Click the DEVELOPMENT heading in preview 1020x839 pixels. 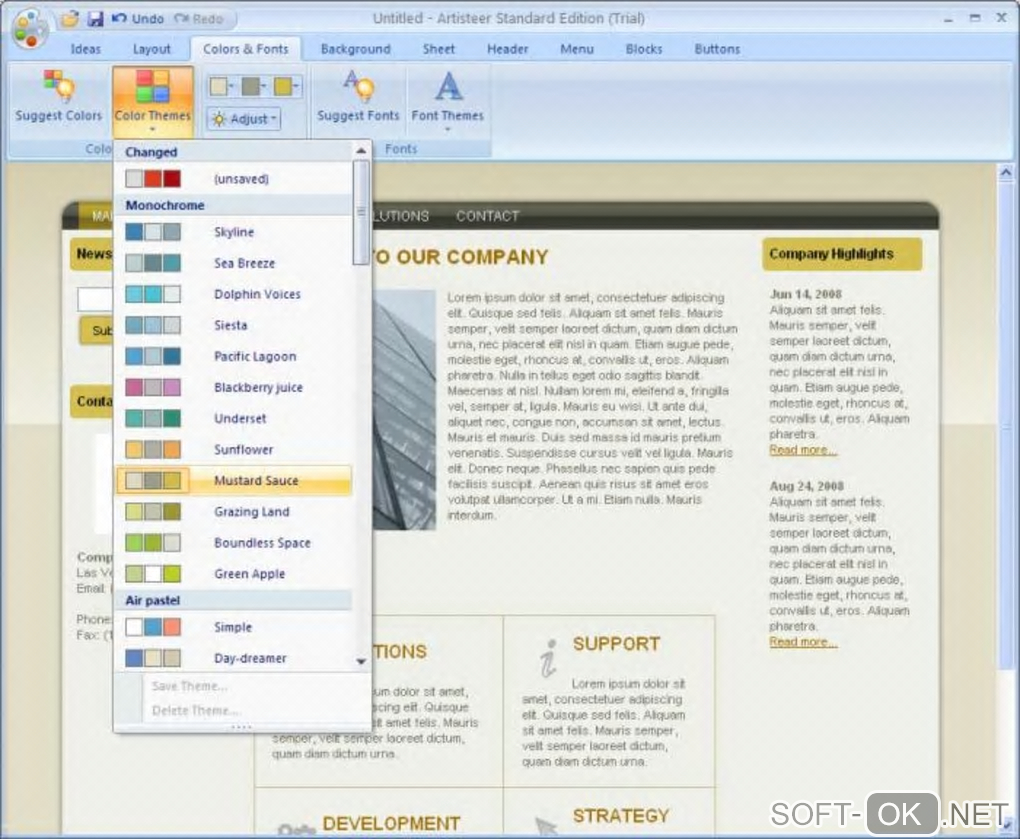(392, 823)
